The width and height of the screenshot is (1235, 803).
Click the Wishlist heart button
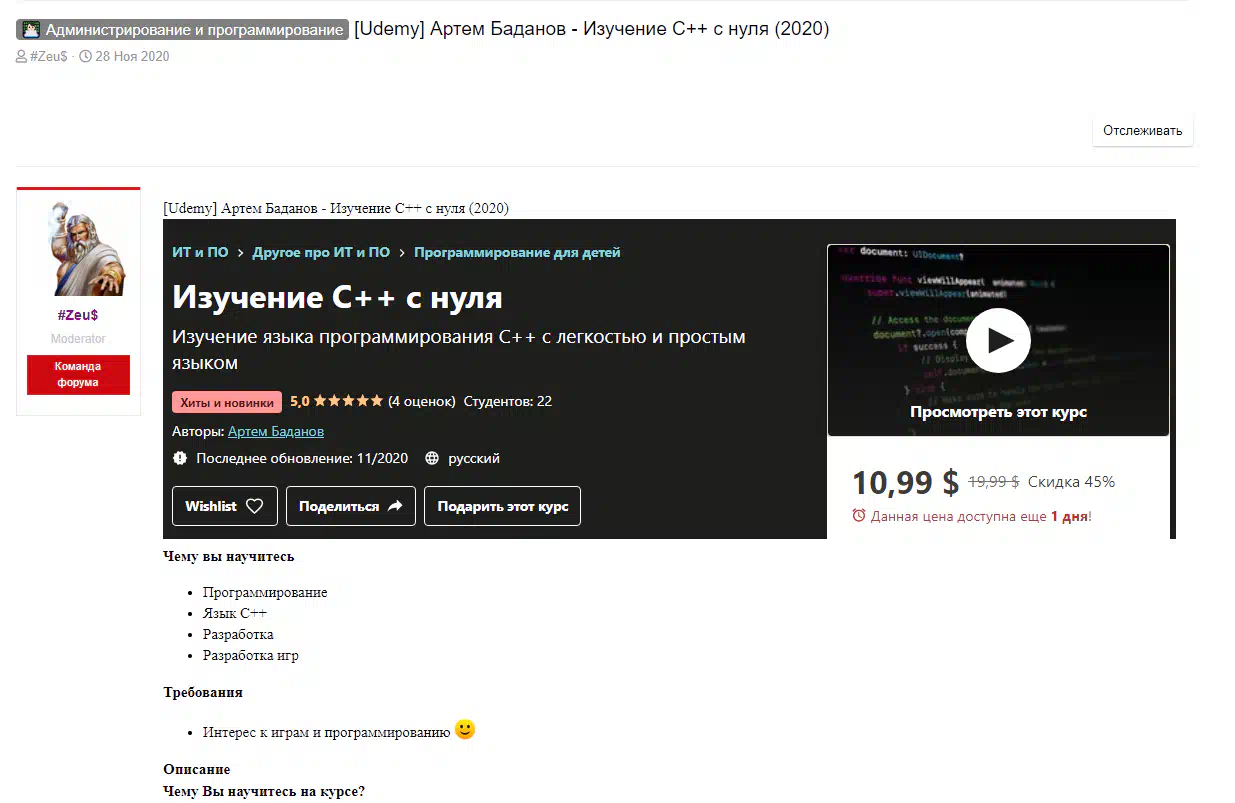click(224, 506)
